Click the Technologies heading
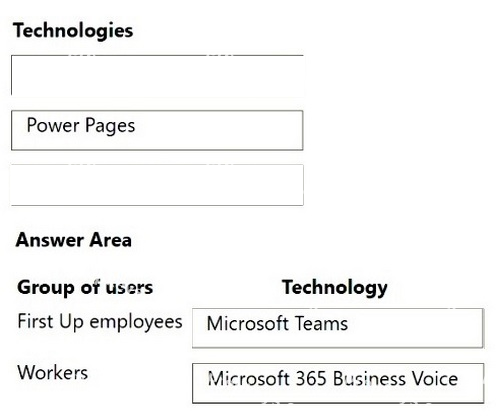 click(x=73, y=31)
